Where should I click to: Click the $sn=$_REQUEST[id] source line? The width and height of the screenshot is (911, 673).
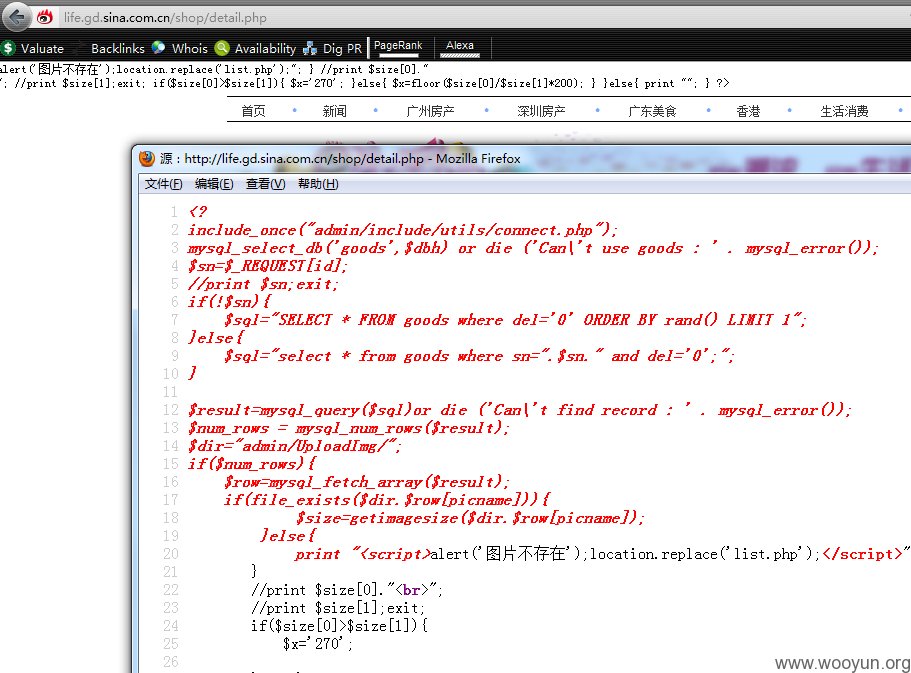coord(267,266)
